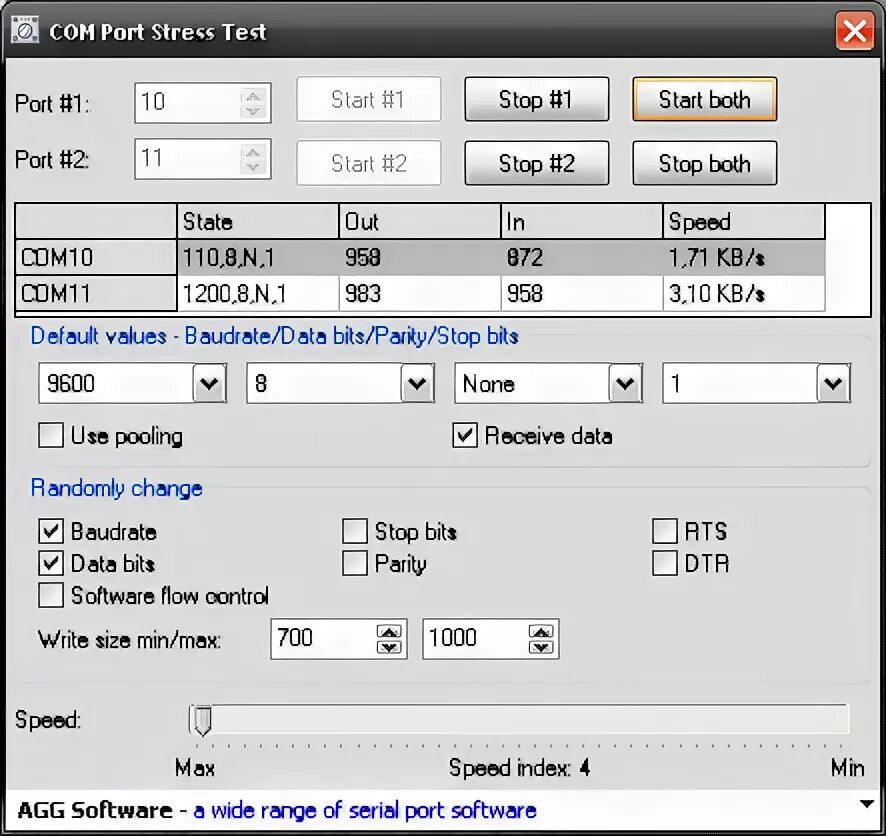Select the COM11 row header
The width and height of the screenshot is (886, 836).
(x=96, y=294)
